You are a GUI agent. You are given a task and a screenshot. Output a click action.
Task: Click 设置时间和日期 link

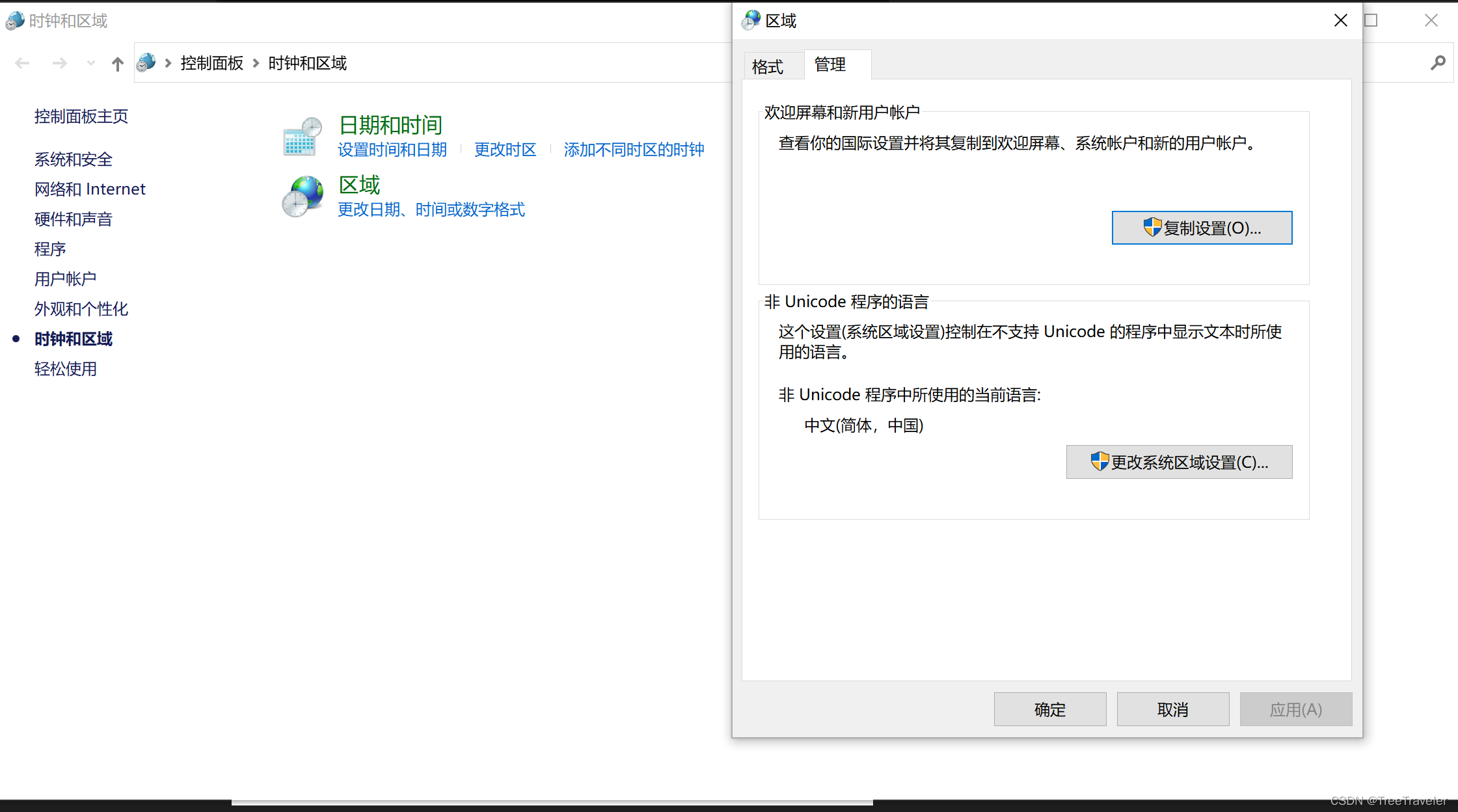[x=392, y=150]
